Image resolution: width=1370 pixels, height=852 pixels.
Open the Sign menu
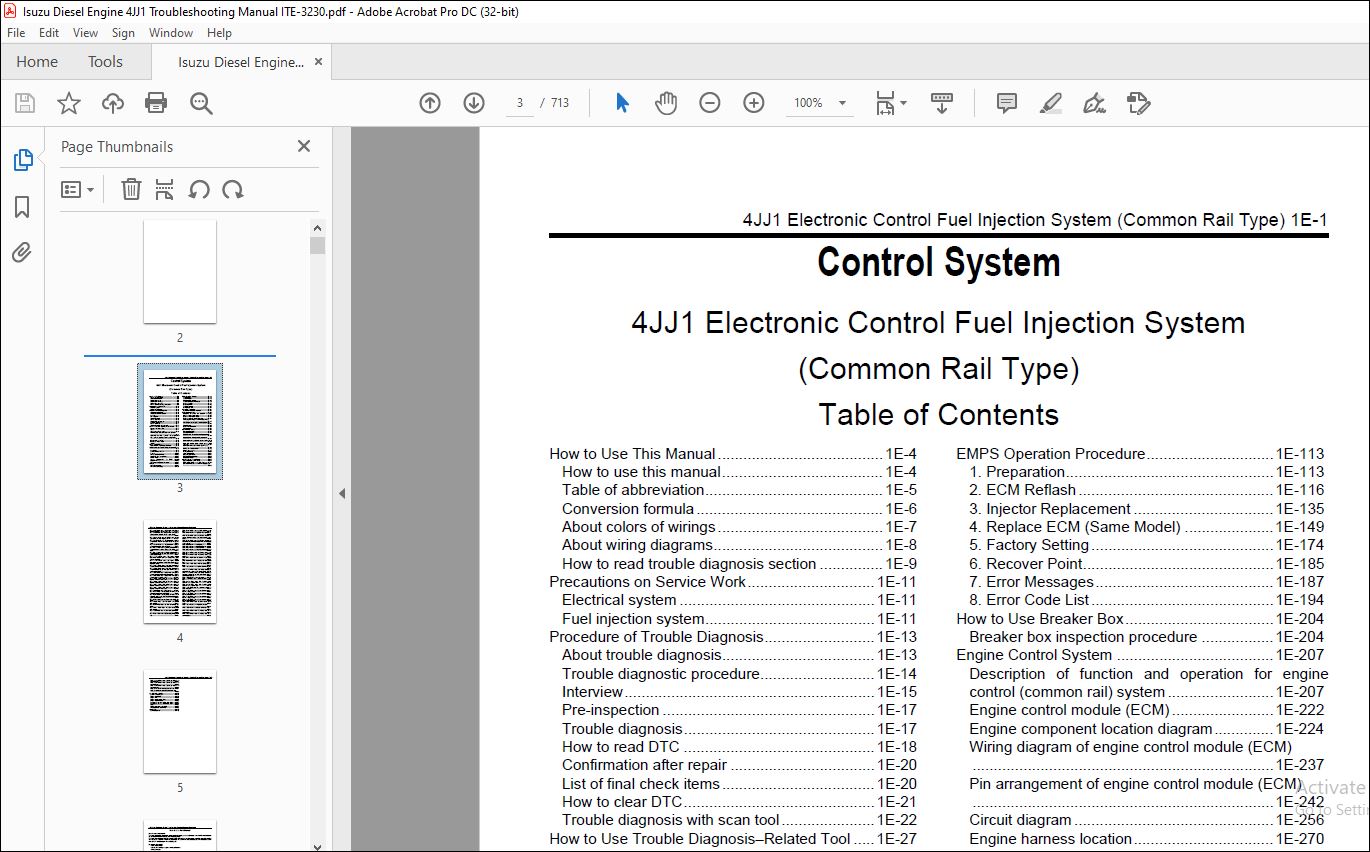(123, 33)
